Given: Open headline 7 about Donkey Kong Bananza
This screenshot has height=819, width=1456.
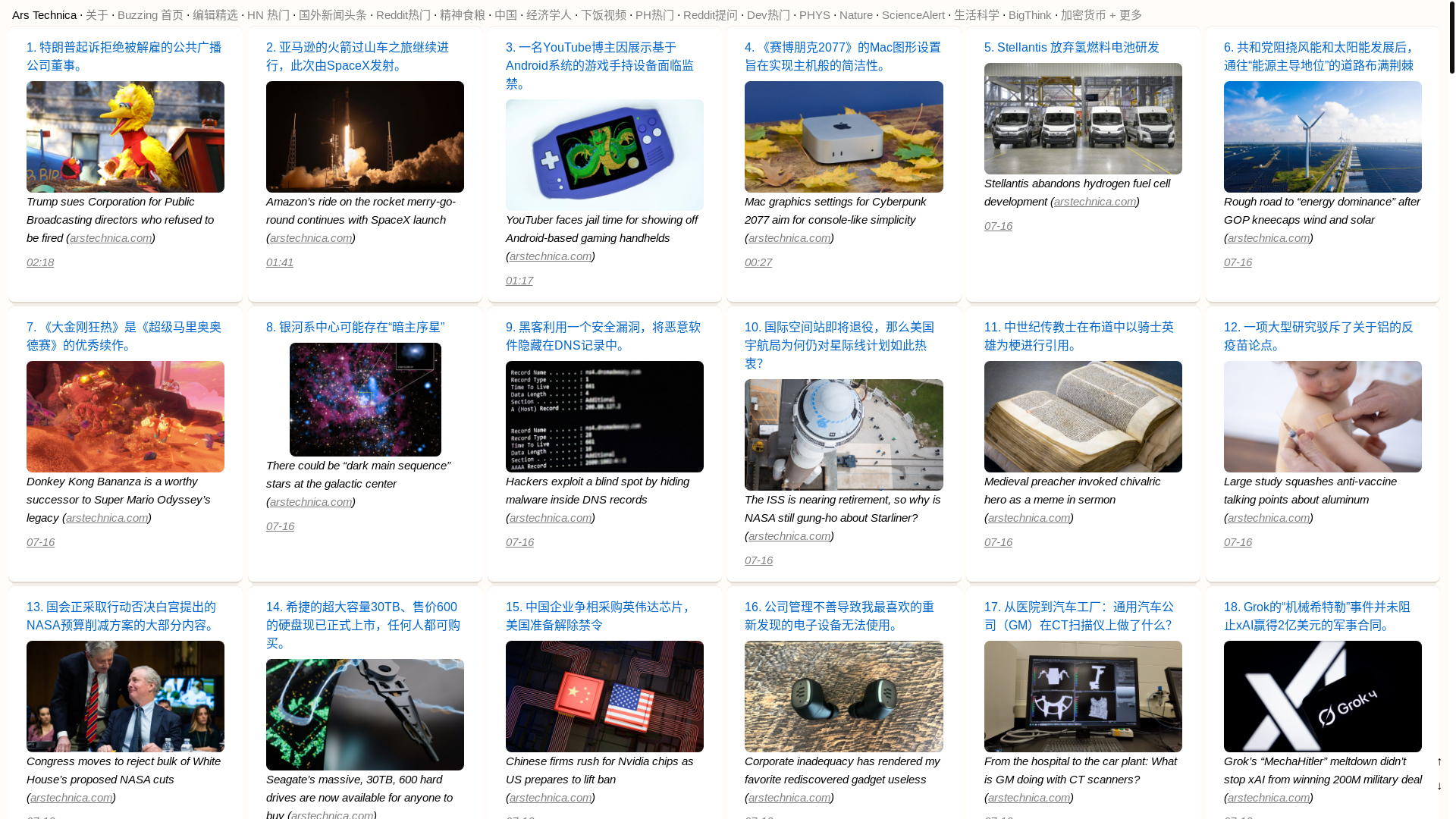Looking at the screenshot, I should [124, 336].
